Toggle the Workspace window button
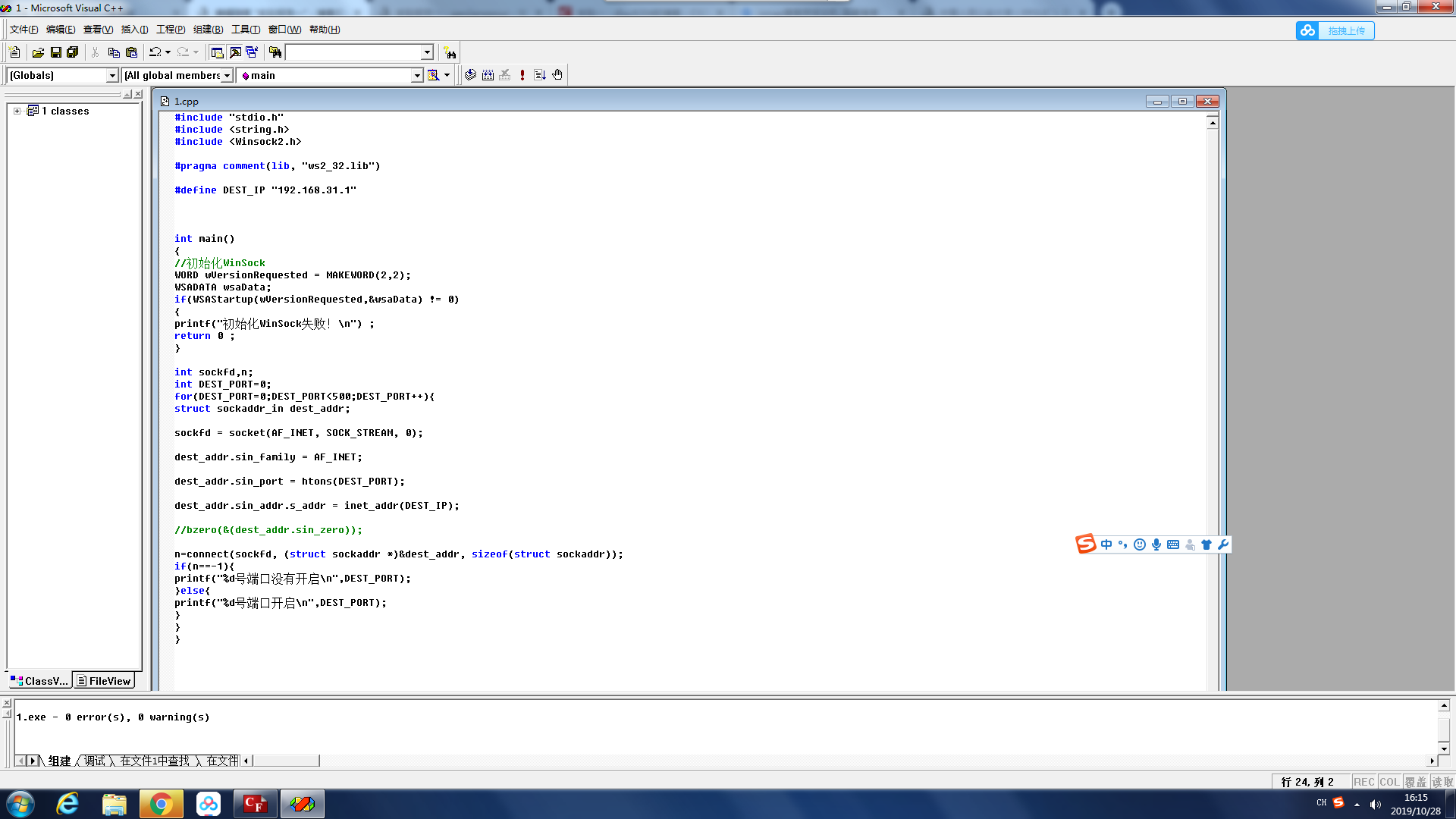Viewport: 1456px width, 819px height. [x=217, y=52]
